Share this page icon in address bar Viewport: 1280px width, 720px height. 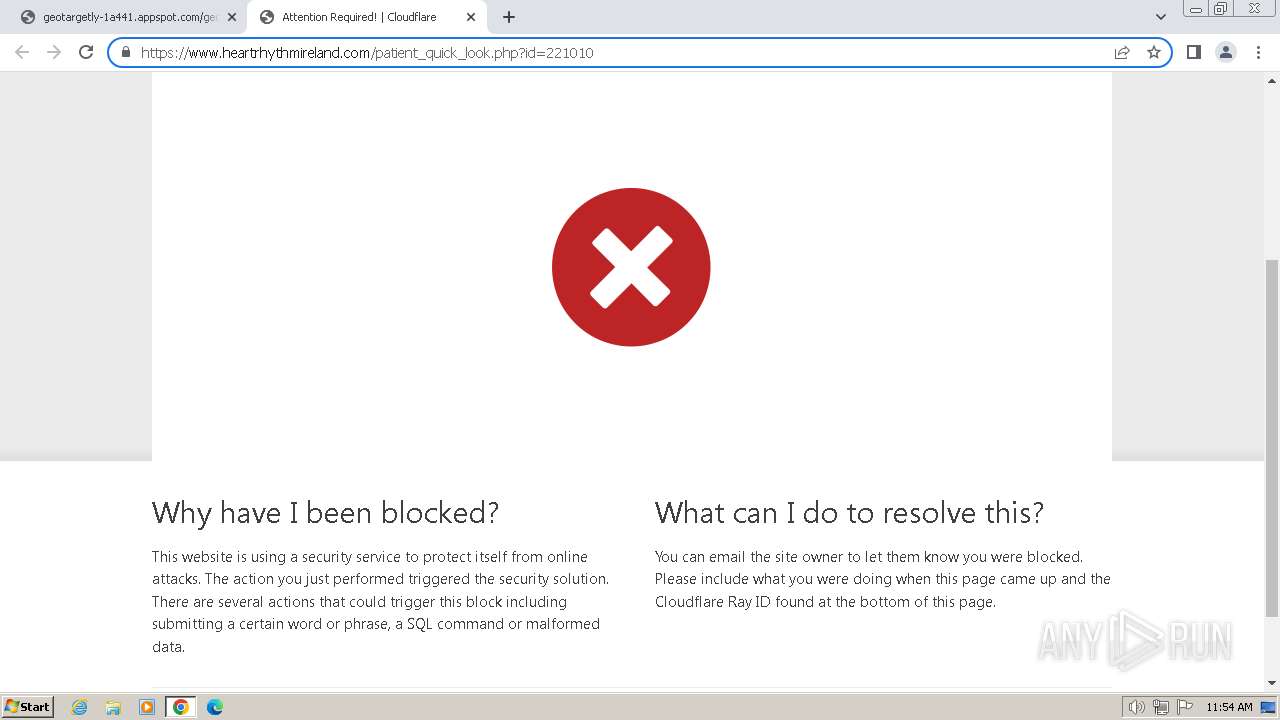[x=1122, y=52]
